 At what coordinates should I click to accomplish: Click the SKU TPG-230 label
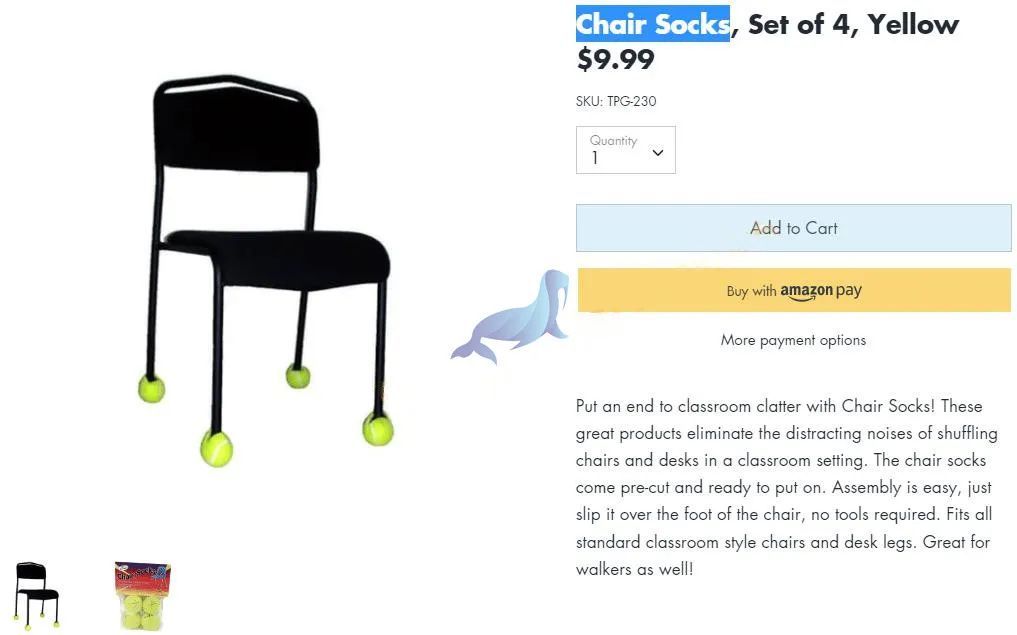point(616,101)
